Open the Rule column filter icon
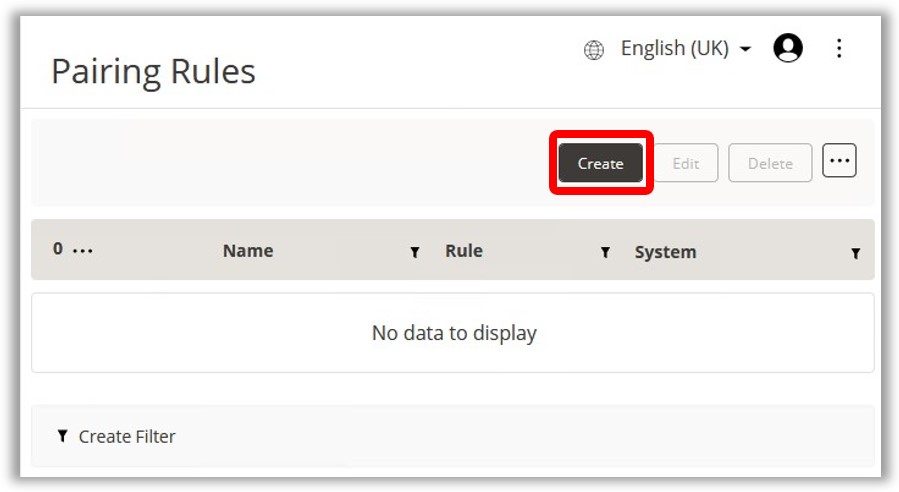The height and width of the screenshot is (492, 899). (605, 253)
